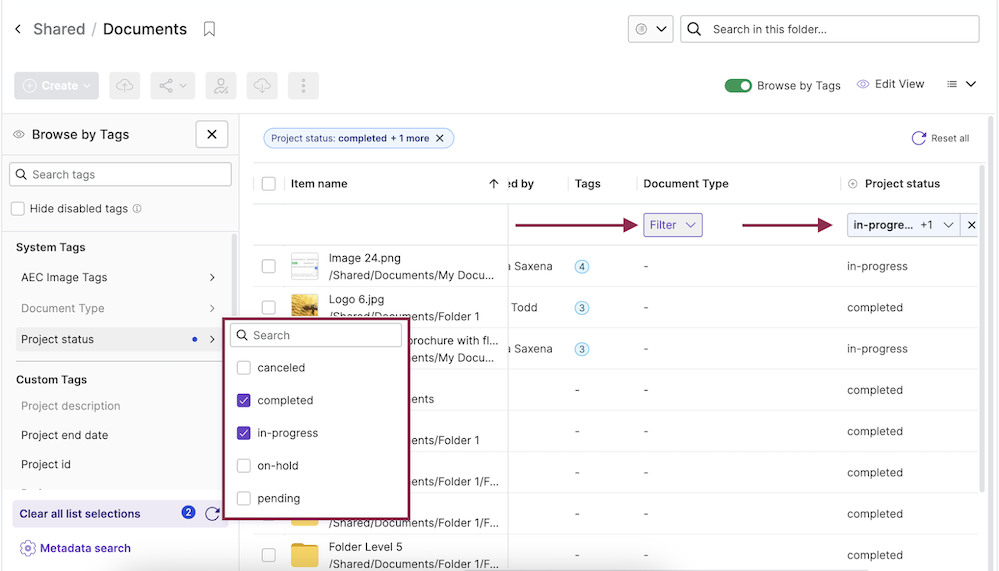This screenshot has width=999, height=571.
Task: Click the Reset all refresh icon
Action: click(x=918, y=138)
